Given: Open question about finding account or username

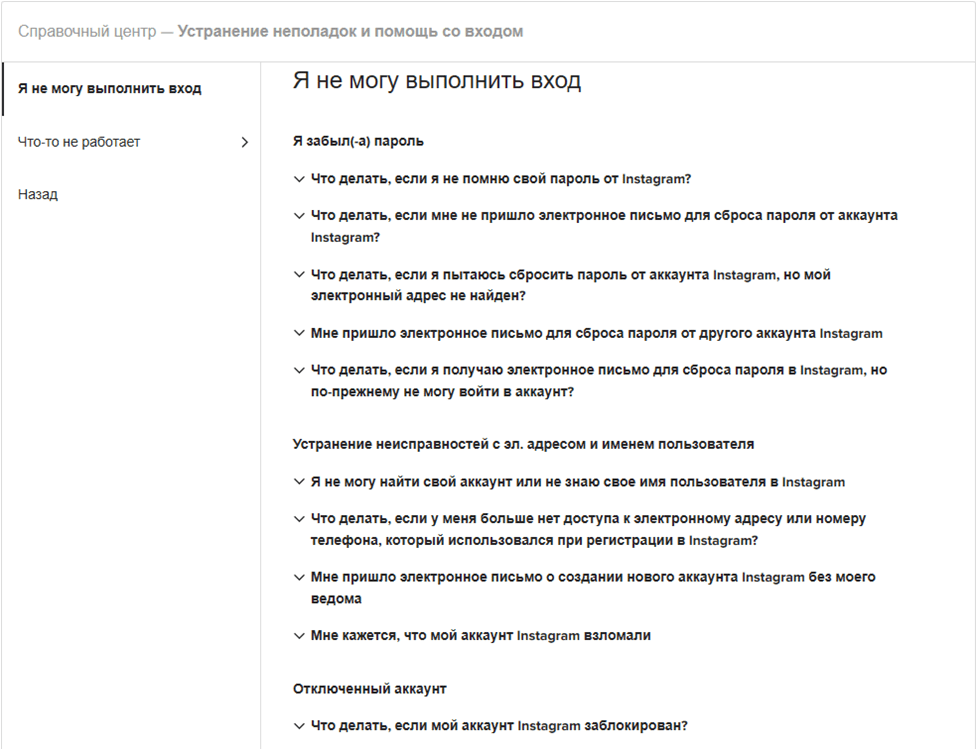Looking at the screenshot, I should [x=578, y=482].
